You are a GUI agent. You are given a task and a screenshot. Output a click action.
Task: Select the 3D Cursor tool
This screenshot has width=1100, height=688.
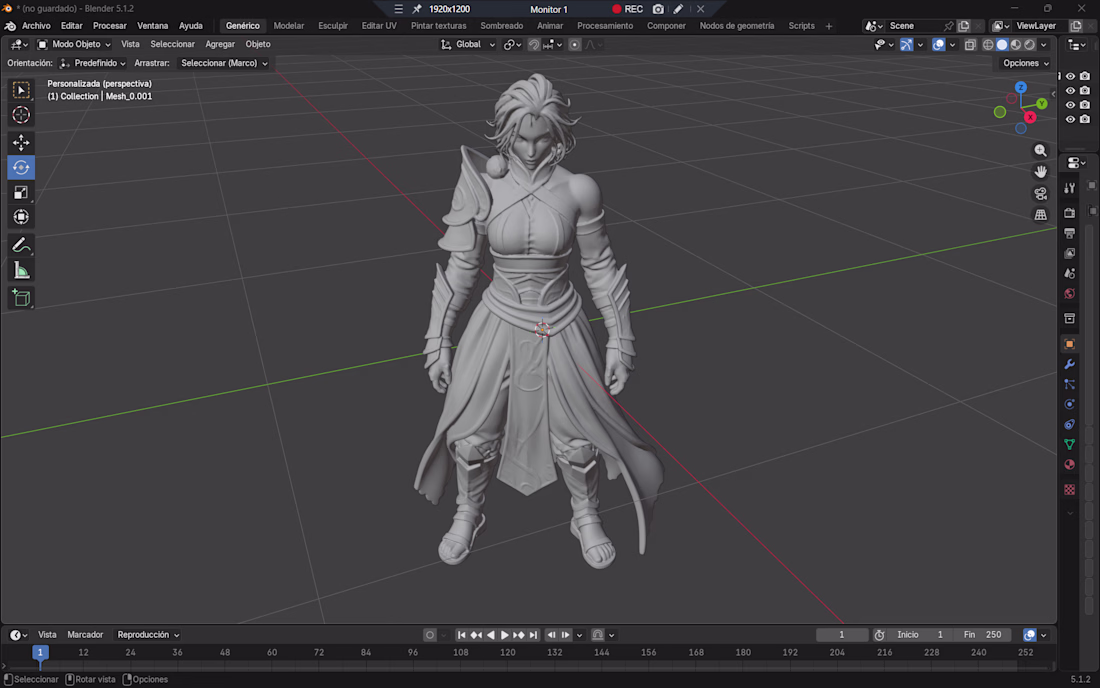[21, 115]
